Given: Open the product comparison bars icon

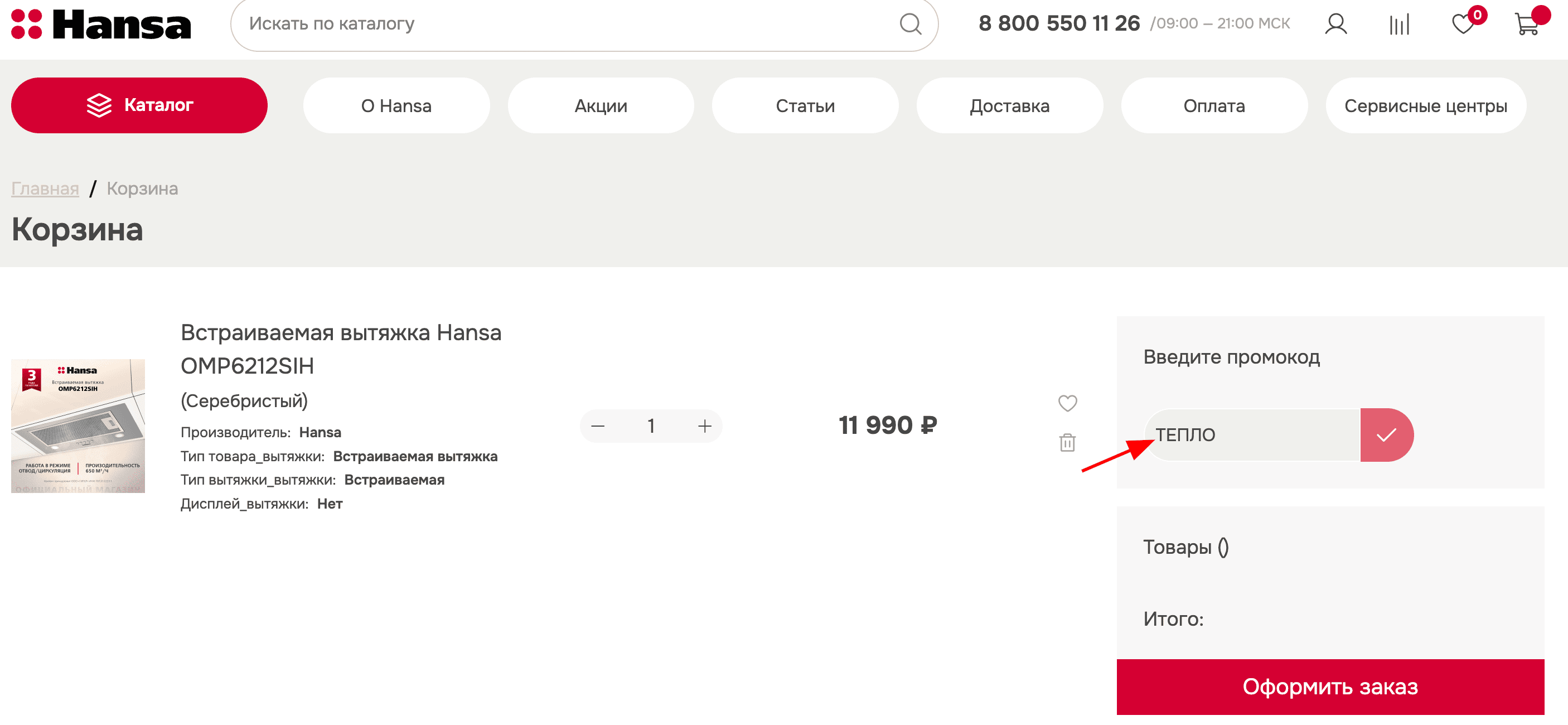Looking at the screenshot, I should coord(1399,25).
